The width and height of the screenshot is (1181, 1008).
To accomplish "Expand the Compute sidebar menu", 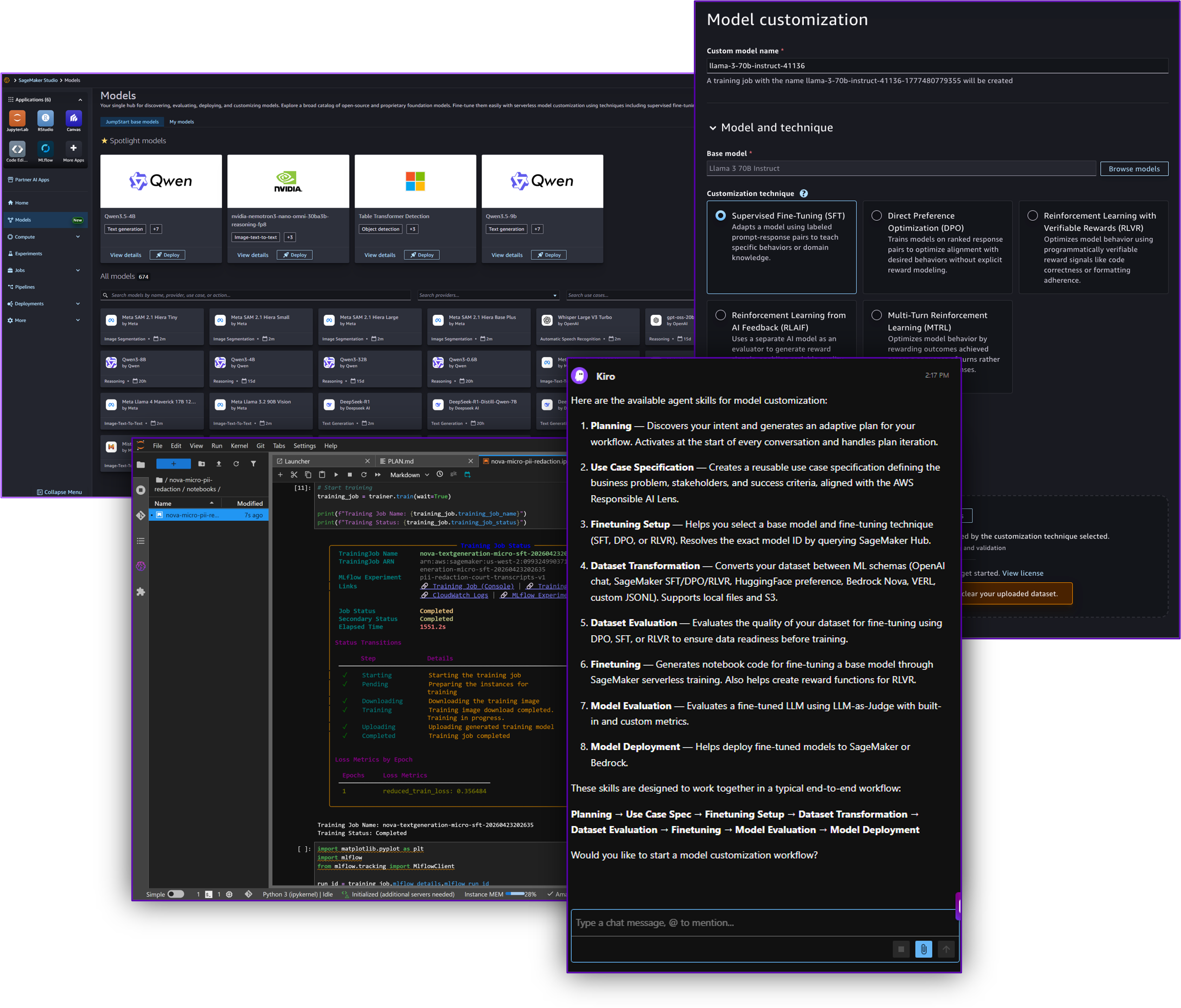I will (x=78, y=237).
